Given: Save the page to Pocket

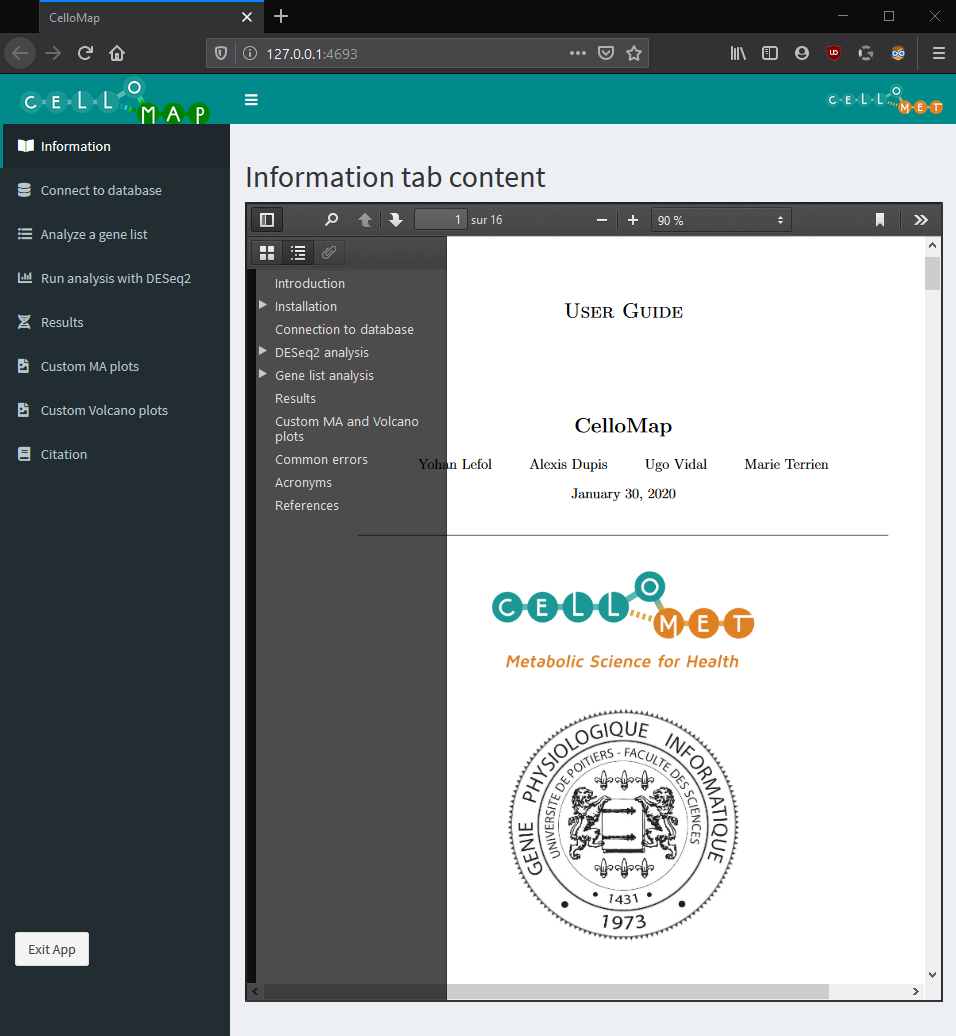Looking at the screenshot, I should click(x=606, y=54).
